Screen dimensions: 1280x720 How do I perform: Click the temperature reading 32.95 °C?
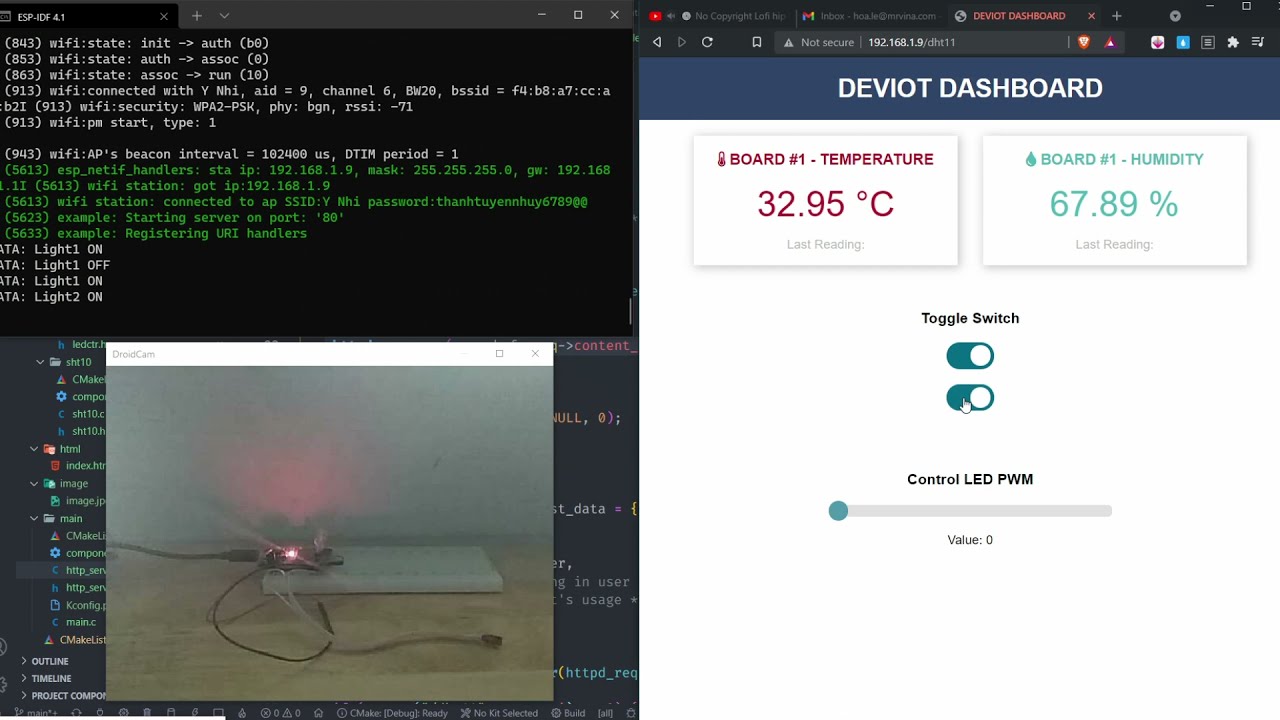825,204
